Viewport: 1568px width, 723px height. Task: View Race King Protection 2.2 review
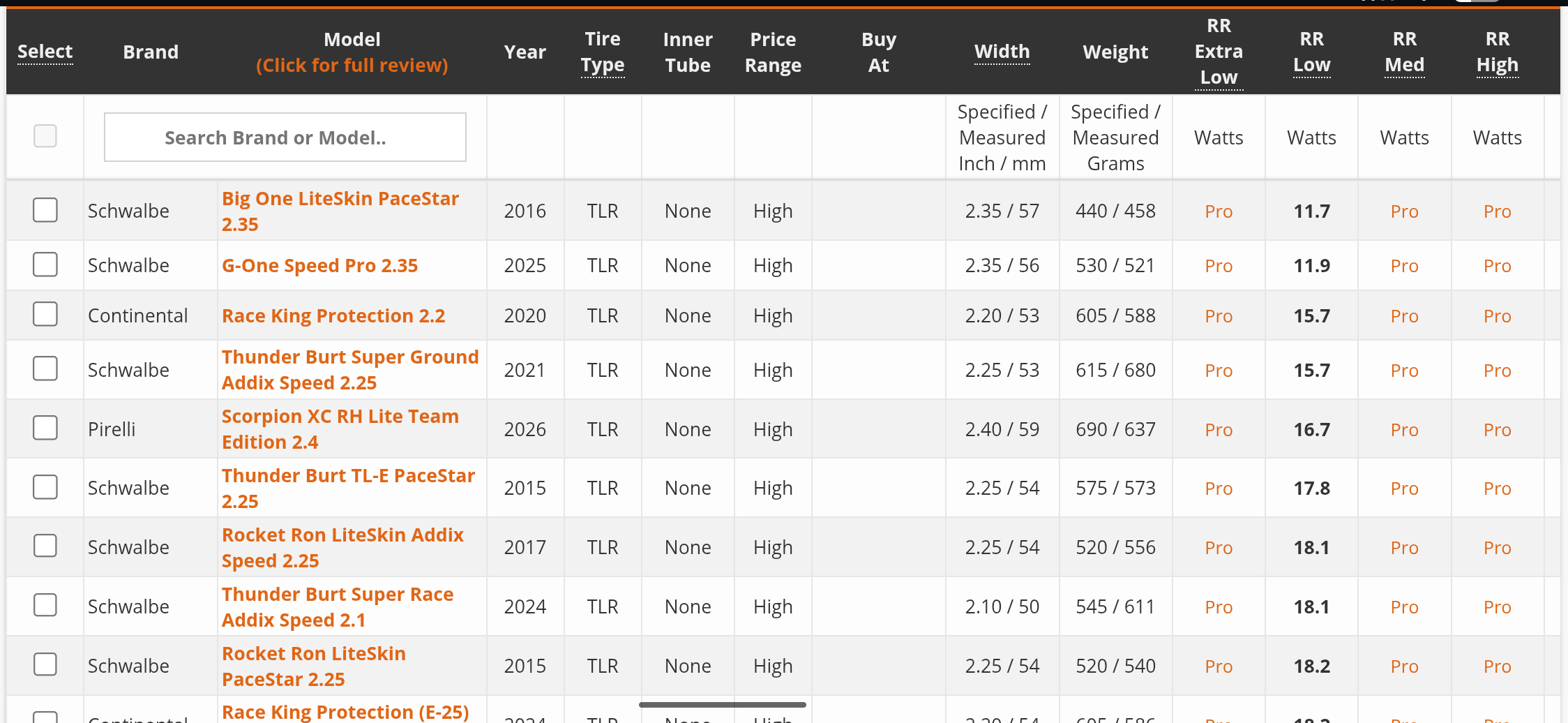tap(333, 316)
